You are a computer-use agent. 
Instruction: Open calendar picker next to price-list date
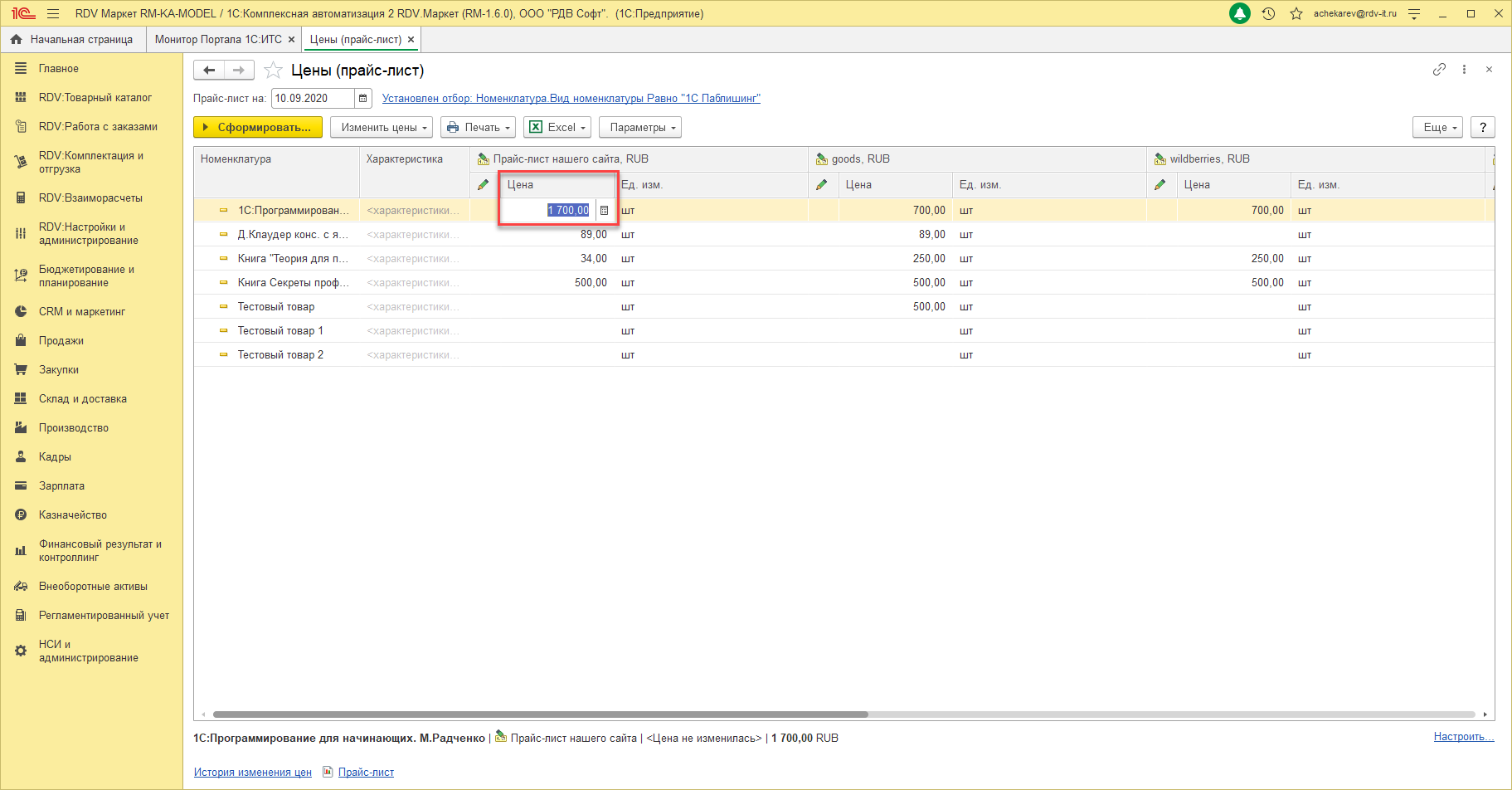[x=362, y=98]
